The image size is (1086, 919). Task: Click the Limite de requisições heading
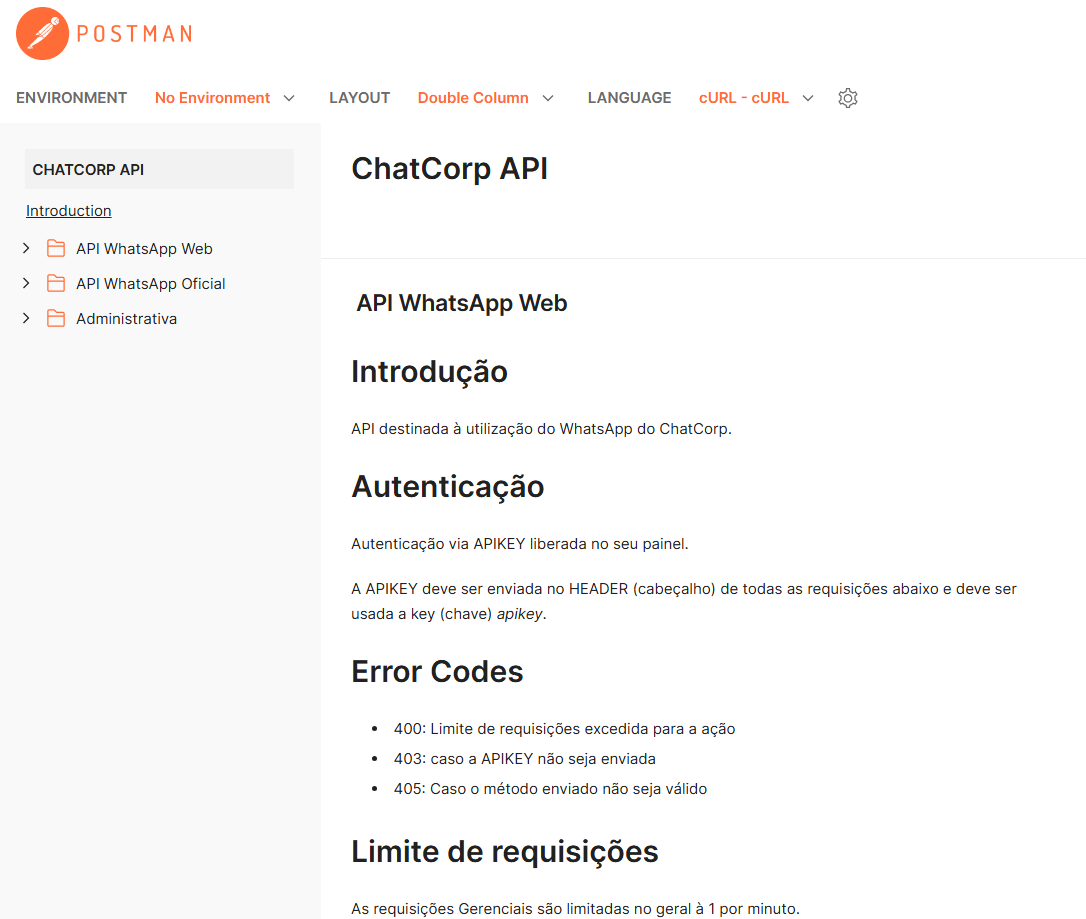pyautogui.click(x=505, y=851)
